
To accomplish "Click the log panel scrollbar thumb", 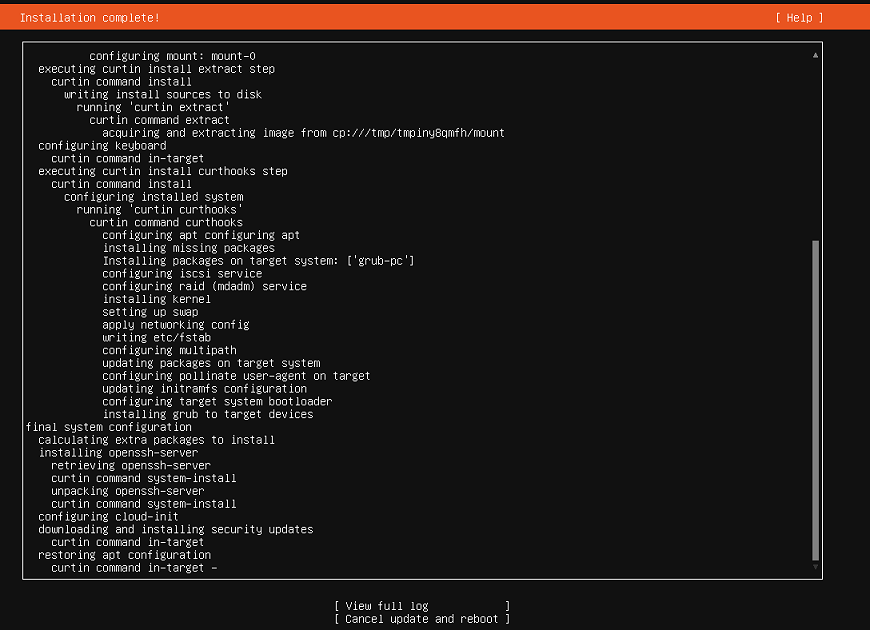I will click(816, 400).
